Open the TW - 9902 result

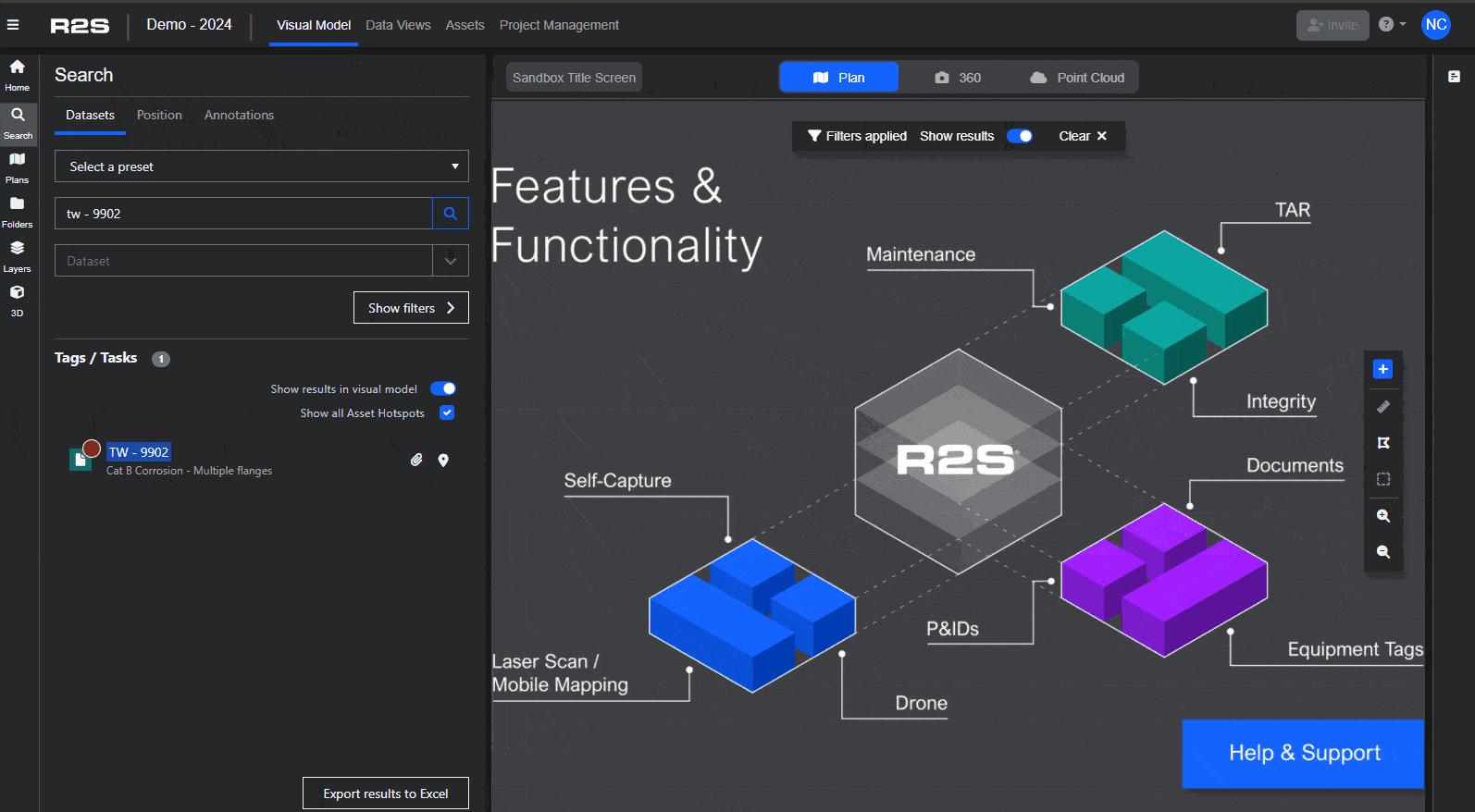click(x=139, y=452)
